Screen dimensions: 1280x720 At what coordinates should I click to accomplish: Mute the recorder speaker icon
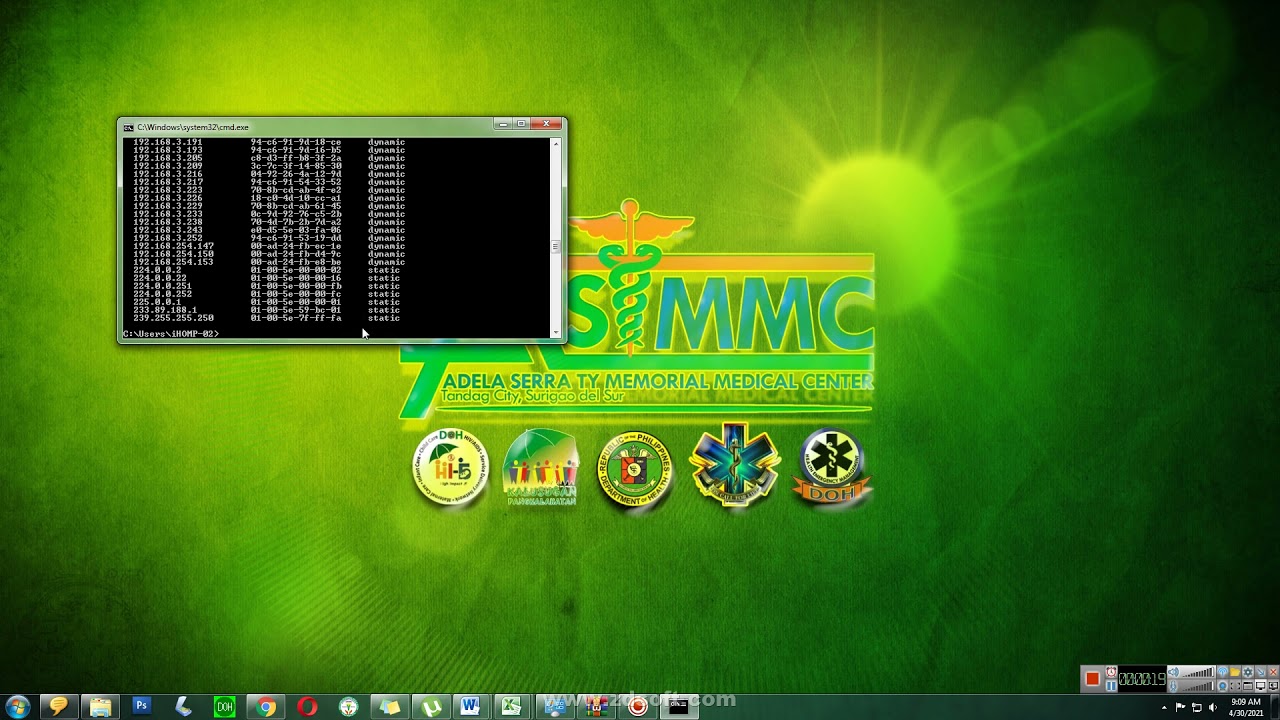(1173, 672)
